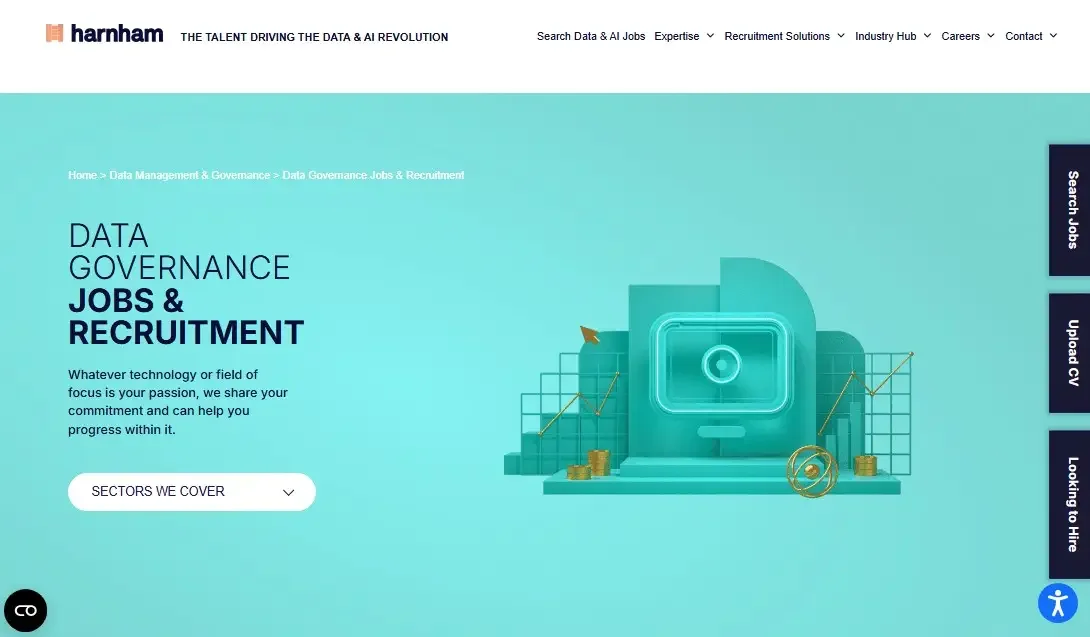Open the Upload CV side tab
The width and height of the screenshot is (1090, 637).
[x=1069, y=353]
